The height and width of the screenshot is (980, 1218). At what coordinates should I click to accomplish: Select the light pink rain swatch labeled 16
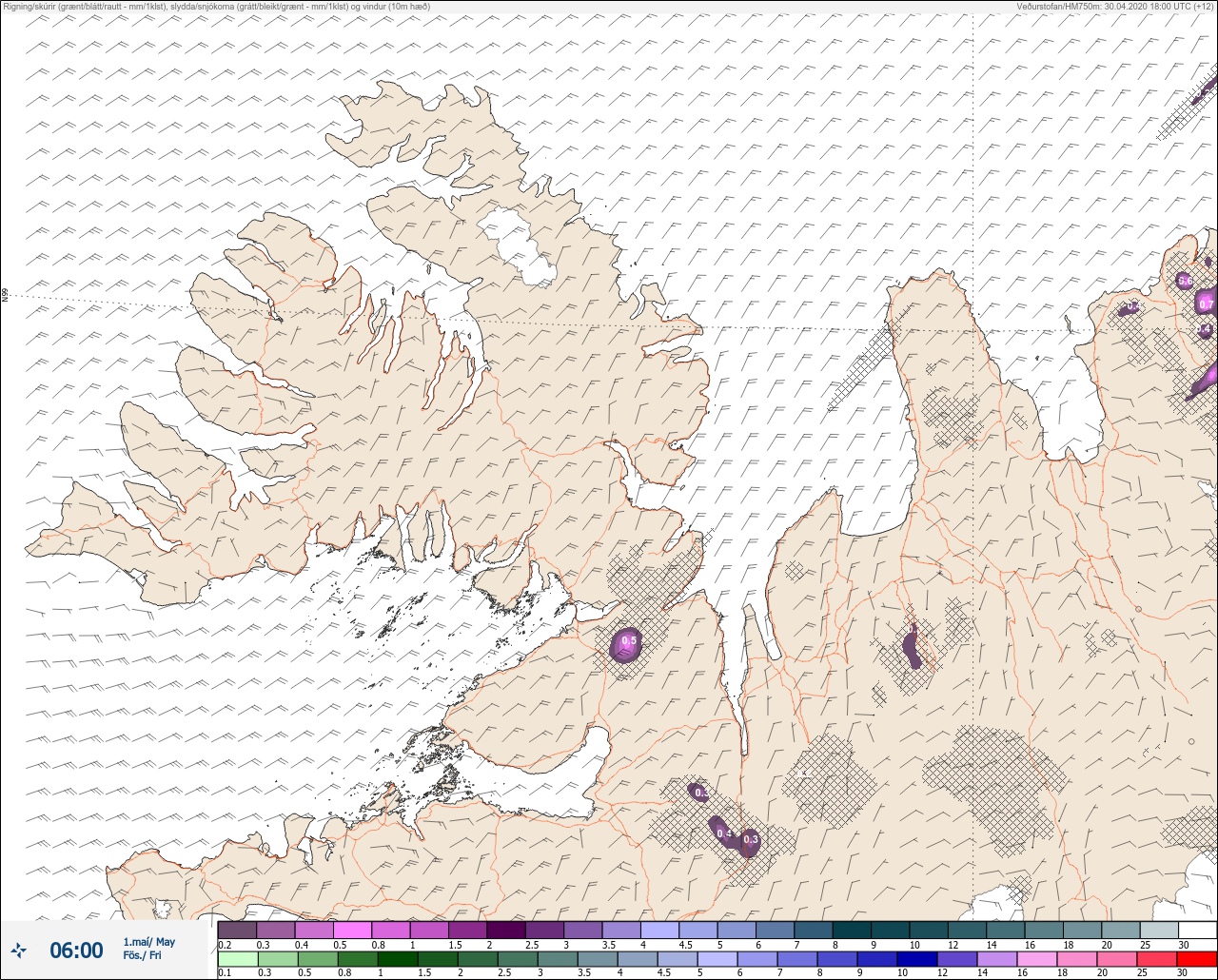1036,958
